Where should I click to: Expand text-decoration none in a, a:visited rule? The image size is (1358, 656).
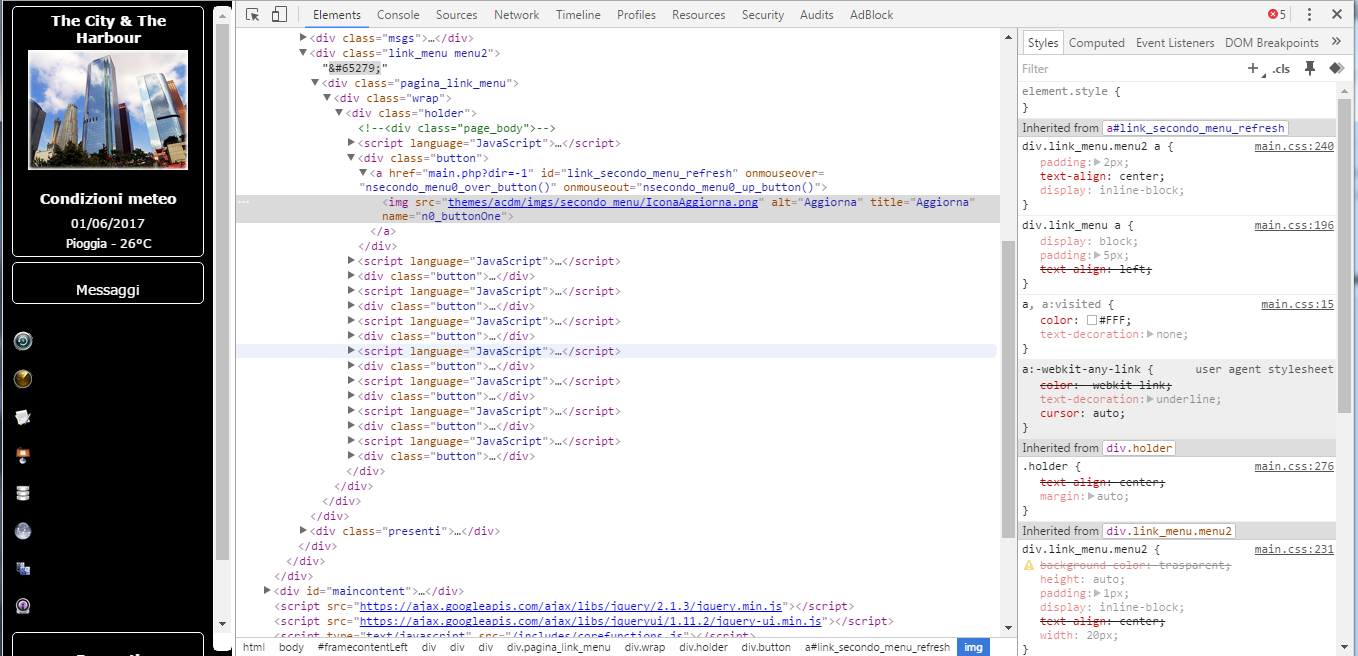click(x=1151, y=334)
